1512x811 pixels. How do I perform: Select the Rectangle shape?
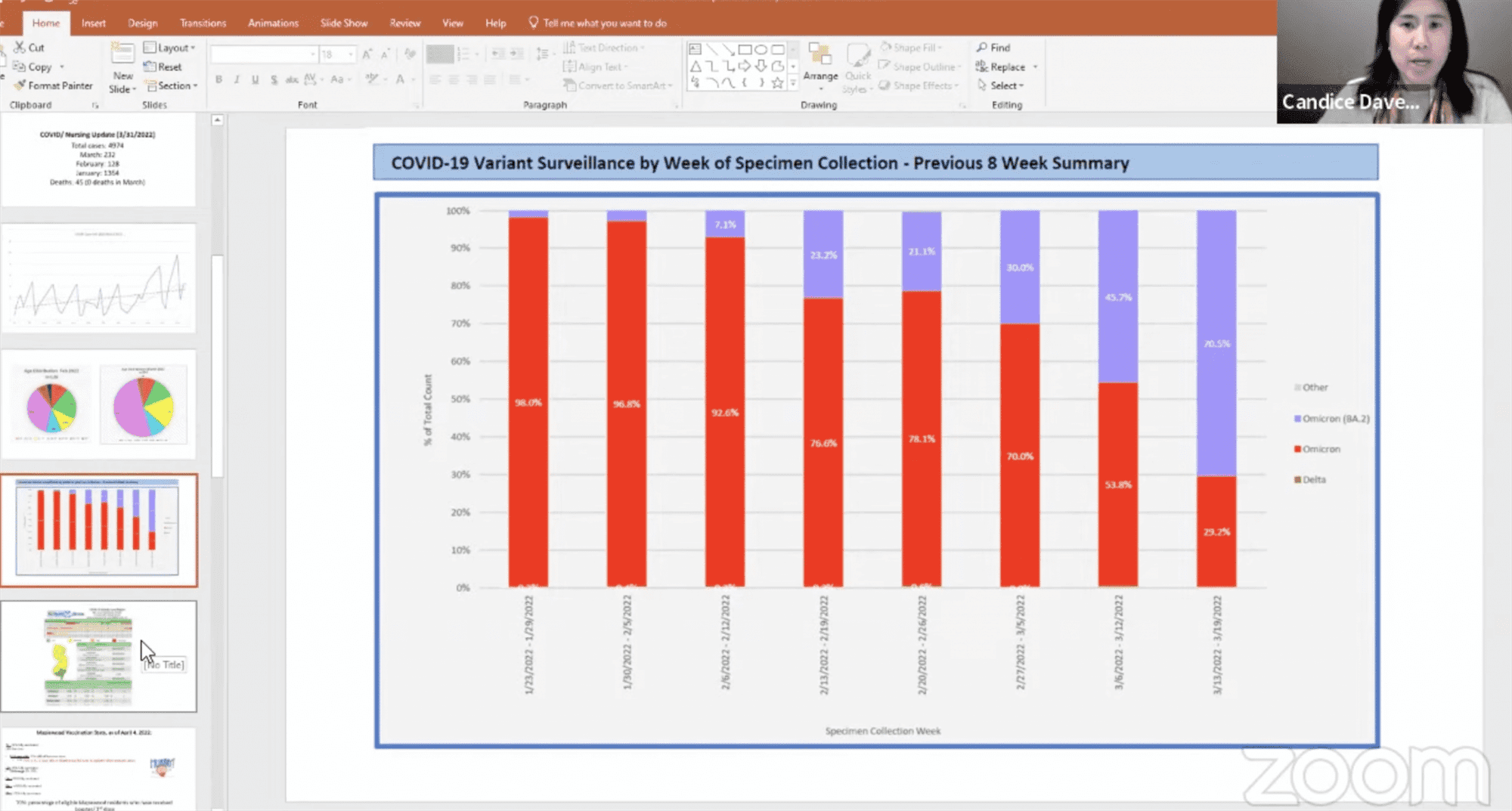[x=745, y=49]
